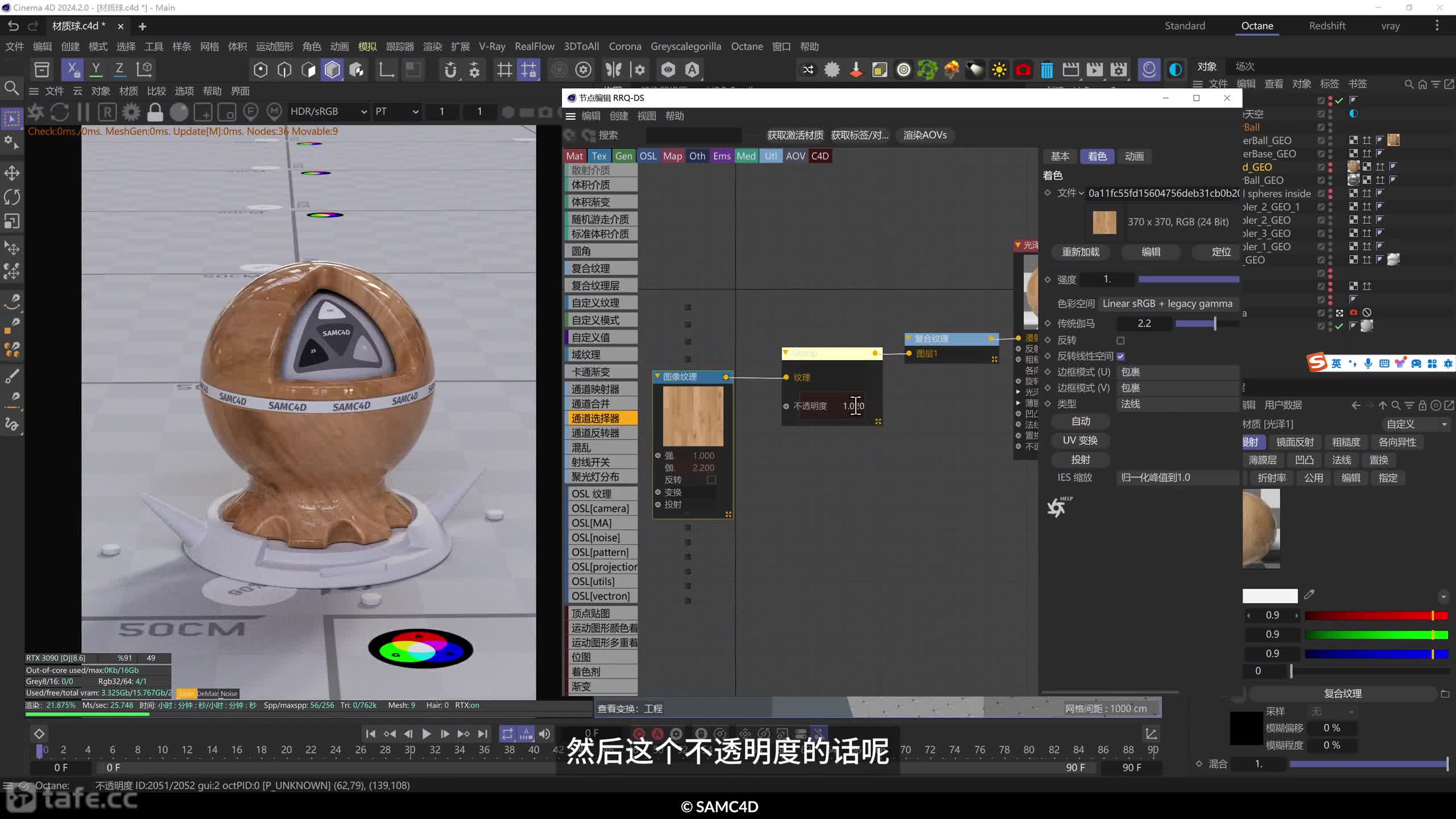This screenshot has height=819, width=1456.
Task: Click 渲染AOVs button
Action: click(925, 135)
